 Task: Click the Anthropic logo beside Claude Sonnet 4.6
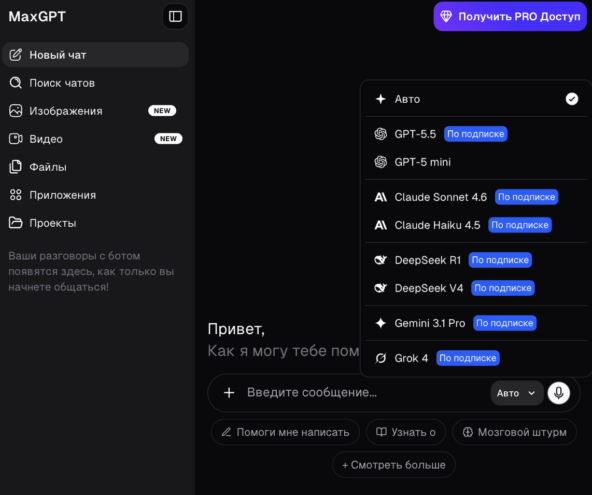[381, 197]
